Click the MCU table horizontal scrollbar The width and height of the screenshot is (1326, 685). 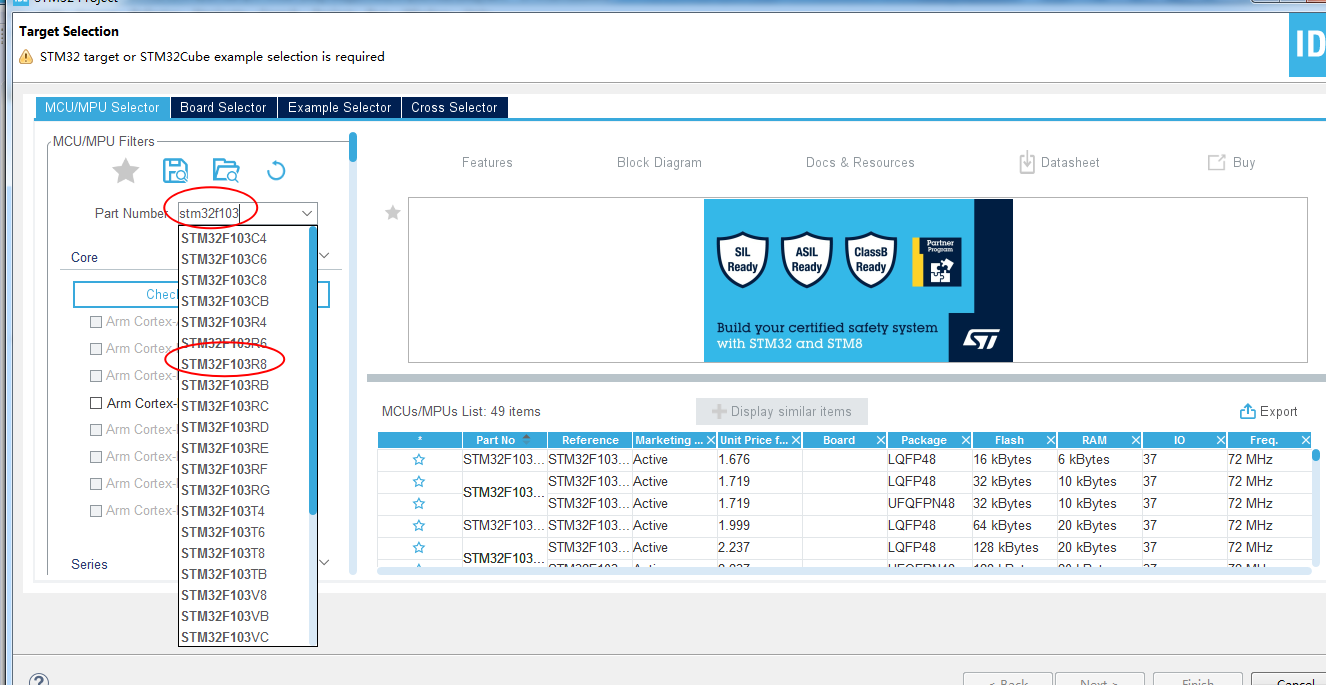[844, 571]
